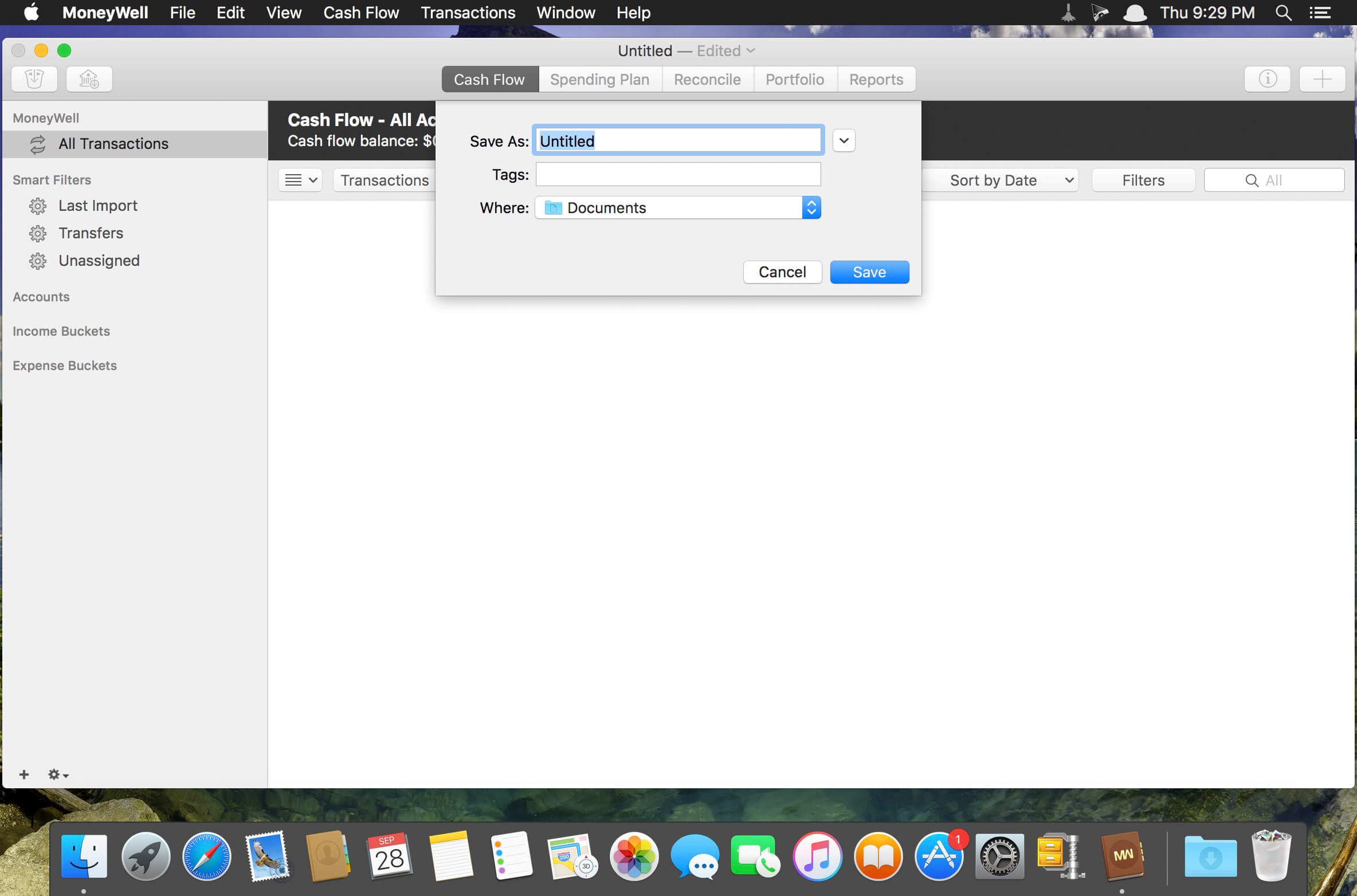Open iBooks from the Dock
Image resolution: width=1357 pixels, height=896 pixels.
click(878, 856)
